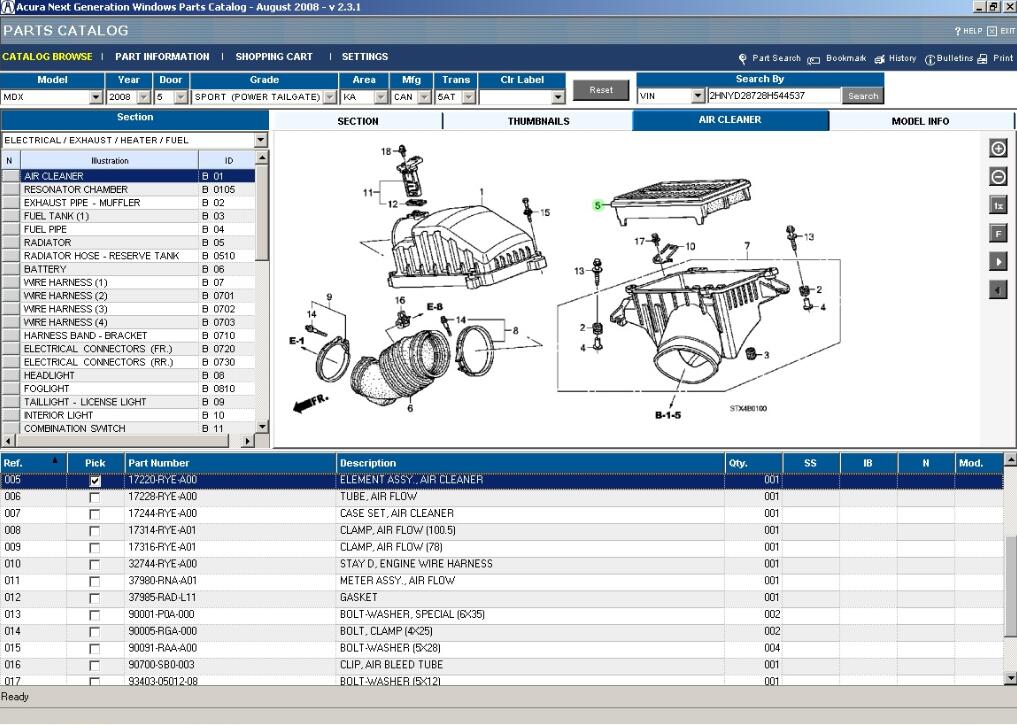Click the Ref. column header
1017x725 pixels.
tap(33, 463)
